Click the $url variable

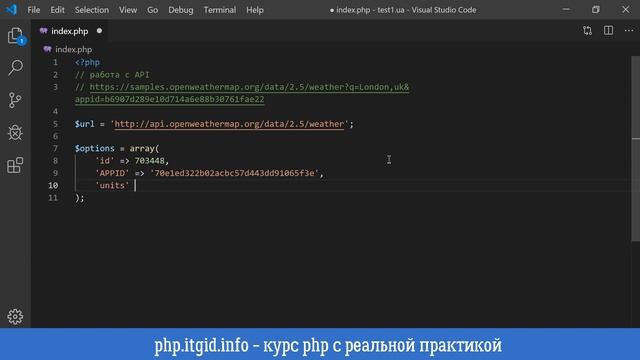[x=84, y=124]
